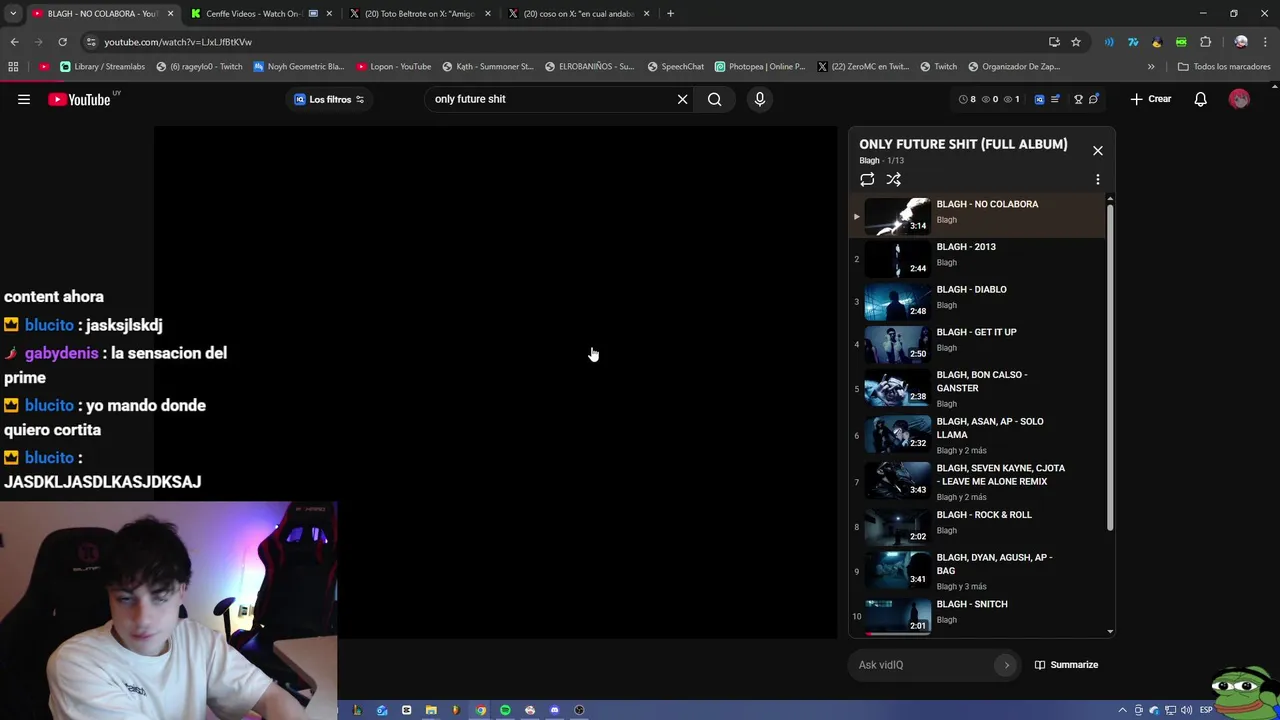Play BLAGH - ROCK & ROLL thumbnail
The image size is (1280, 720).
[x=897, y=527]
